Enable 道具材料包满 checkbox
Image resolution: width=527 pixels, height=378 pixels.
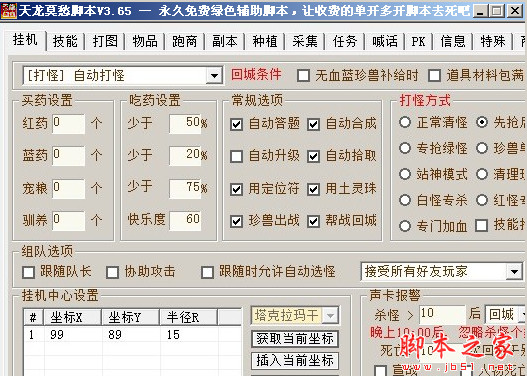[x=434, y=76]
